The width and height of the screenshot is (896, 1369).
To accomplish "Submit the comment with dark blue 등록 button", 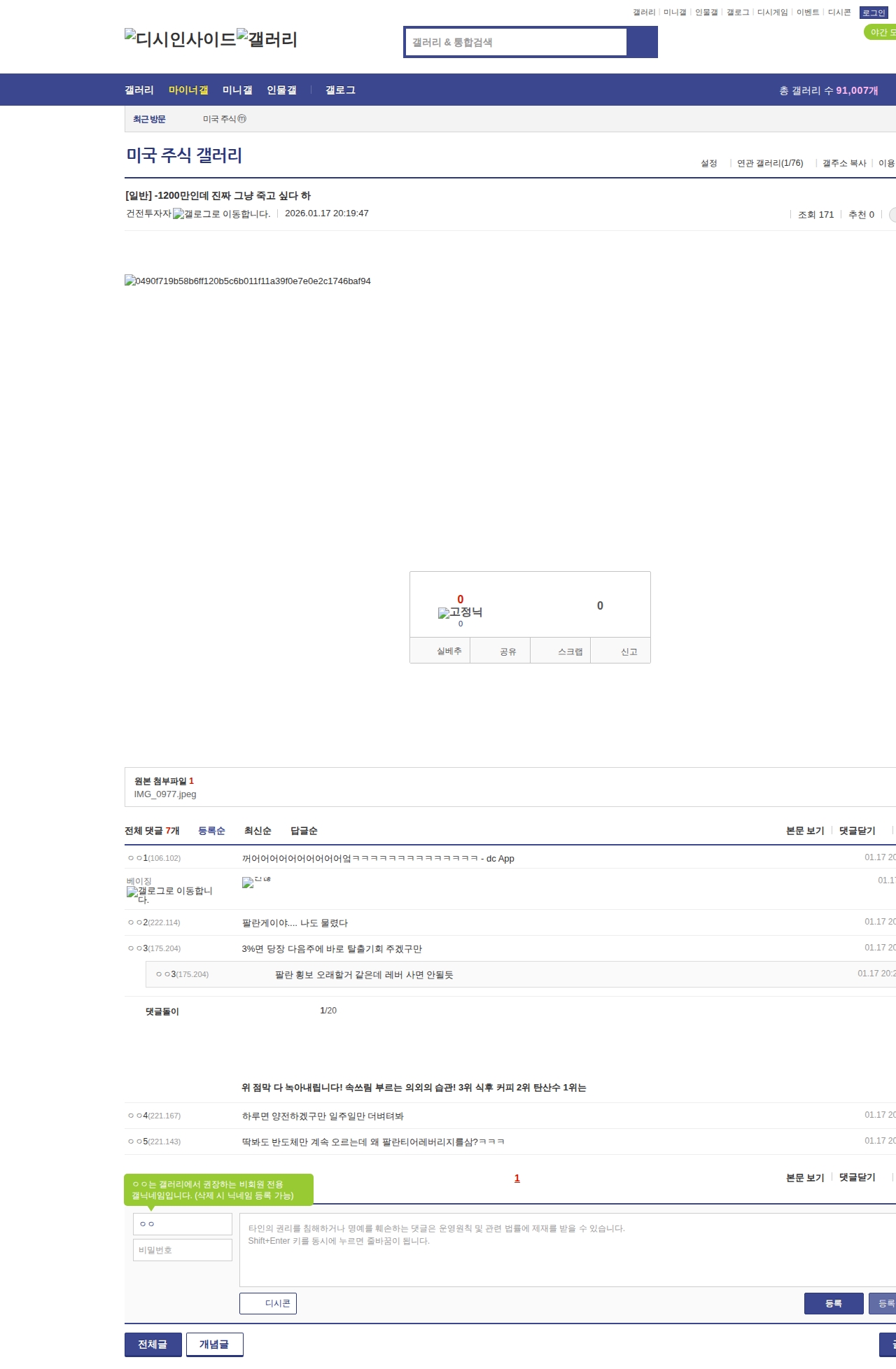I will coord(833,1303).
